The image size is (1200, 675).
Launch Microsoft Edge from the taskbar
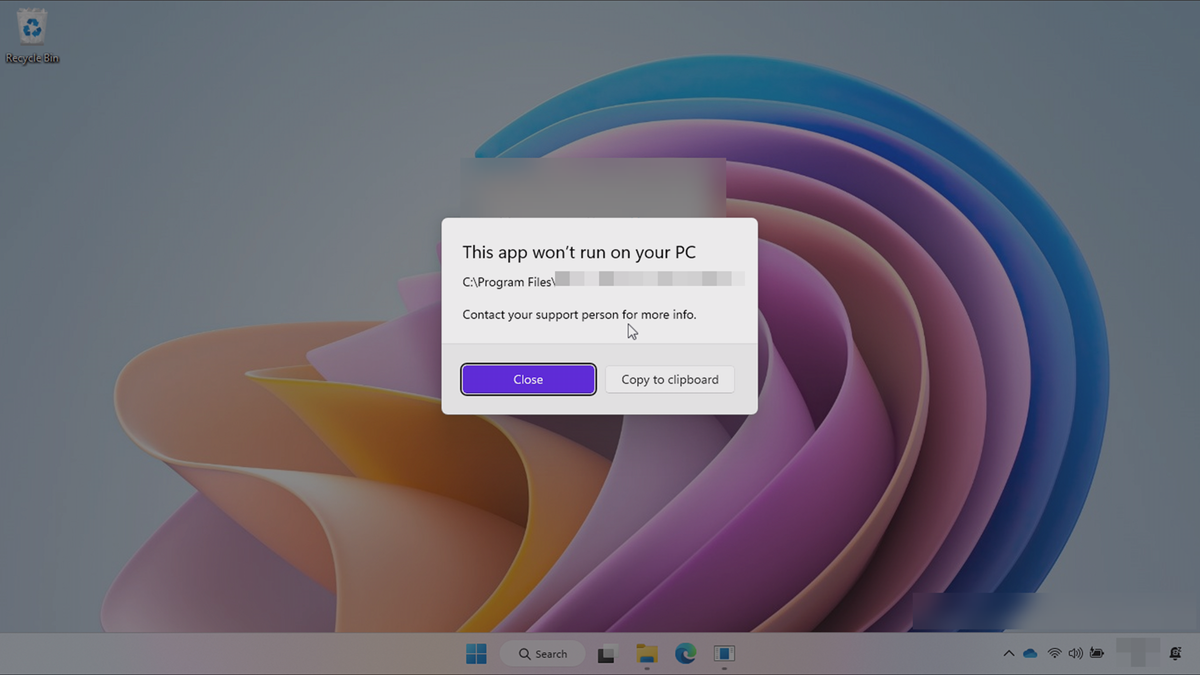click(685, 653)
